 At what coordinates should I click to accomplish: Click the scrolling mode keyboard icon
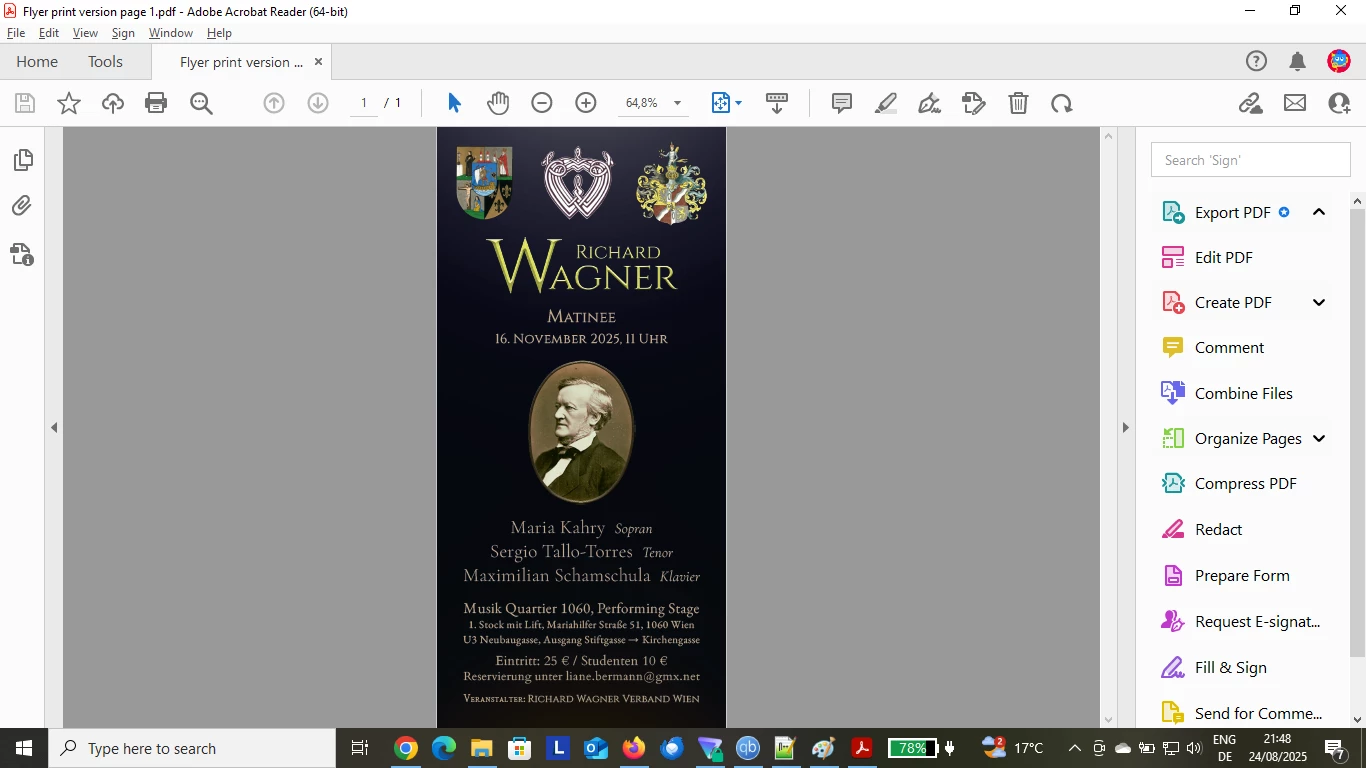point(777,103)
